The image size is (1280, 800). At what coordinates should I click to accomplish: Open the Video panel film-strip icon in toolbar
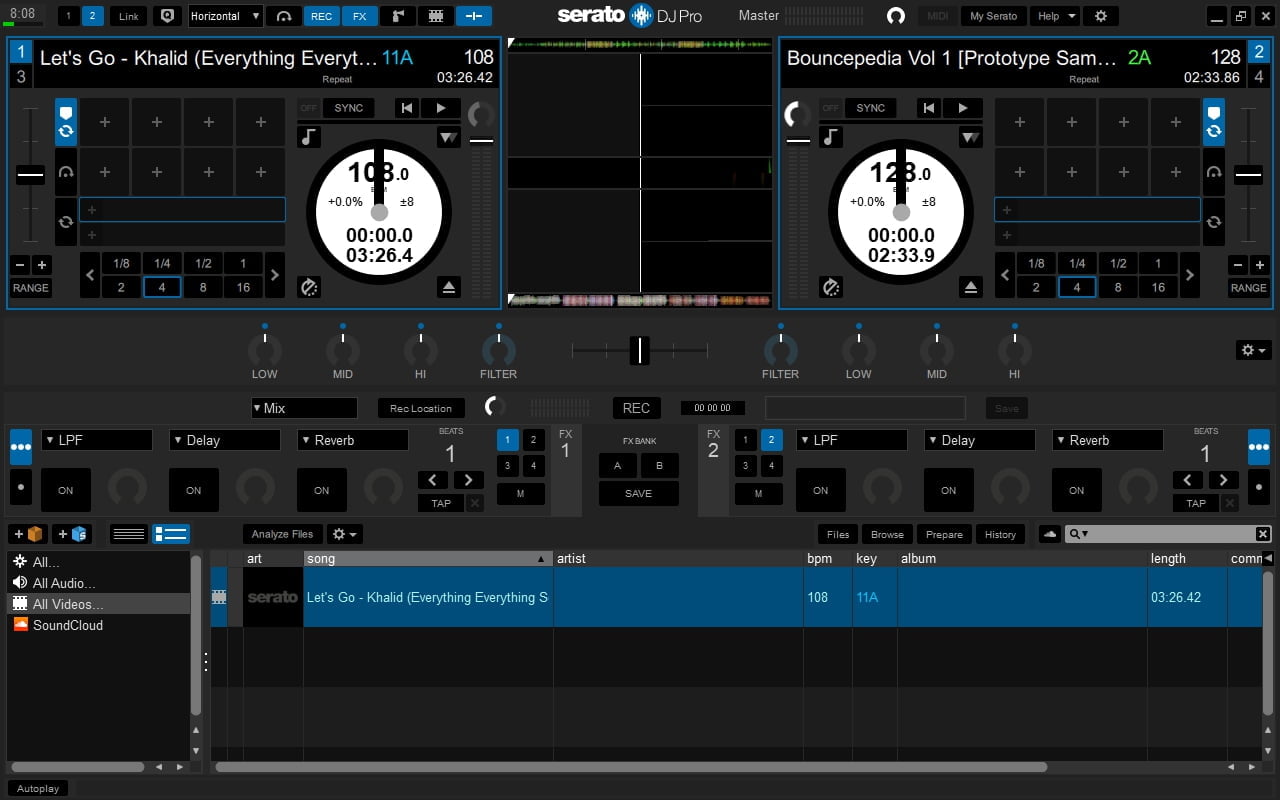(x=435, y=16)
